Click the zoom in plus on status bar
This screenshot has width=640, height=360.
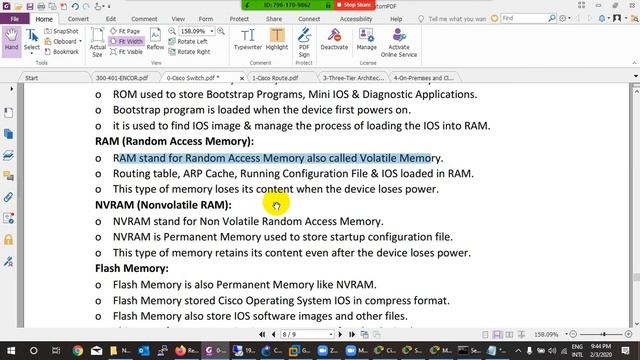pos(629,334)
